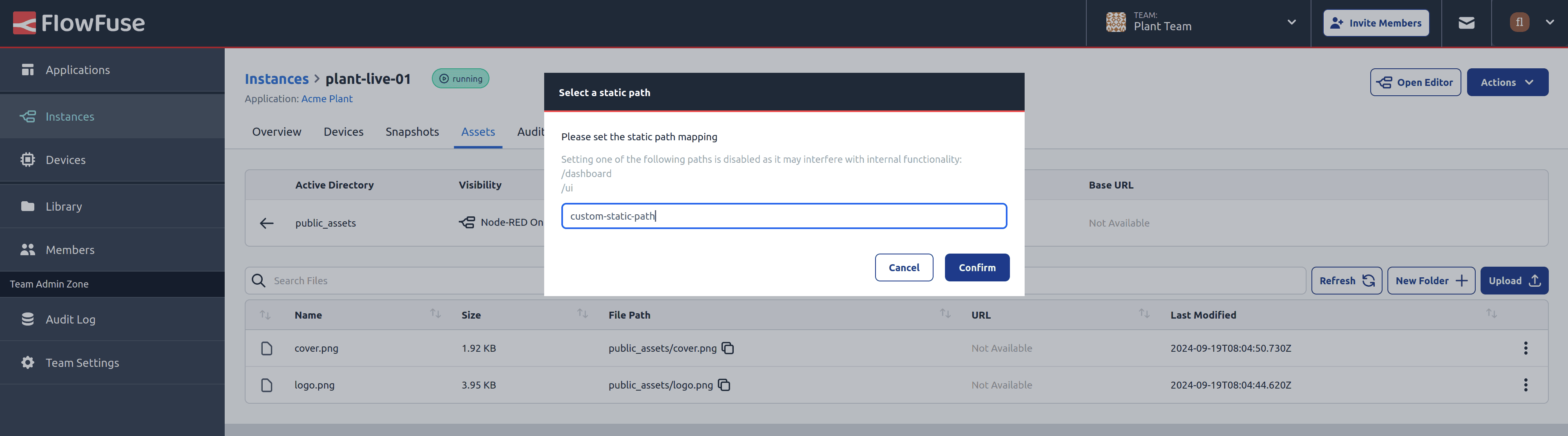Click the Library folder icon in sidebar
Screen dimensions: 1568x436
pyautogui.click(x=28, y=206)
